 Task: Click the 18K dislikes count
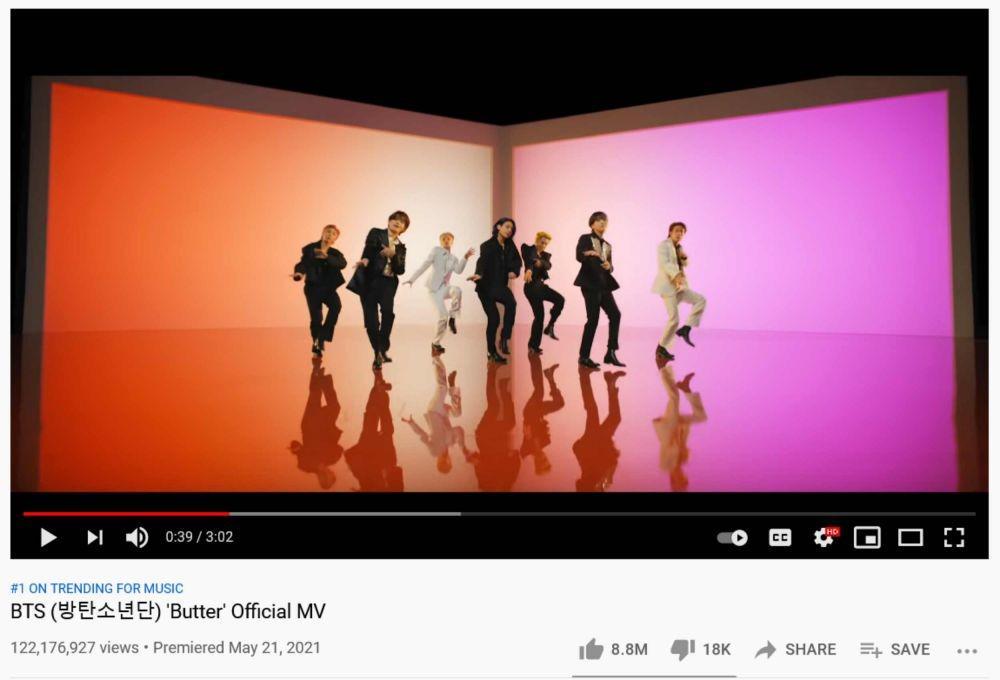[716, 649]
